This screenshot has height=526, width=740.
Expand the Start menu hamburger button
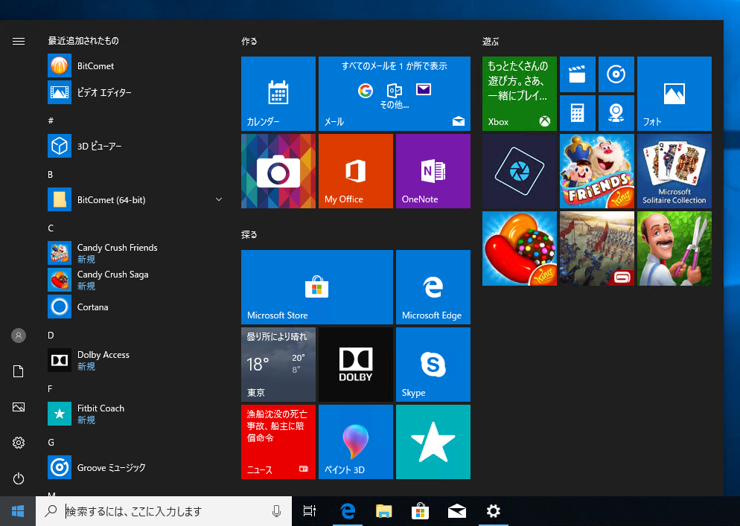tap(18, 42)
